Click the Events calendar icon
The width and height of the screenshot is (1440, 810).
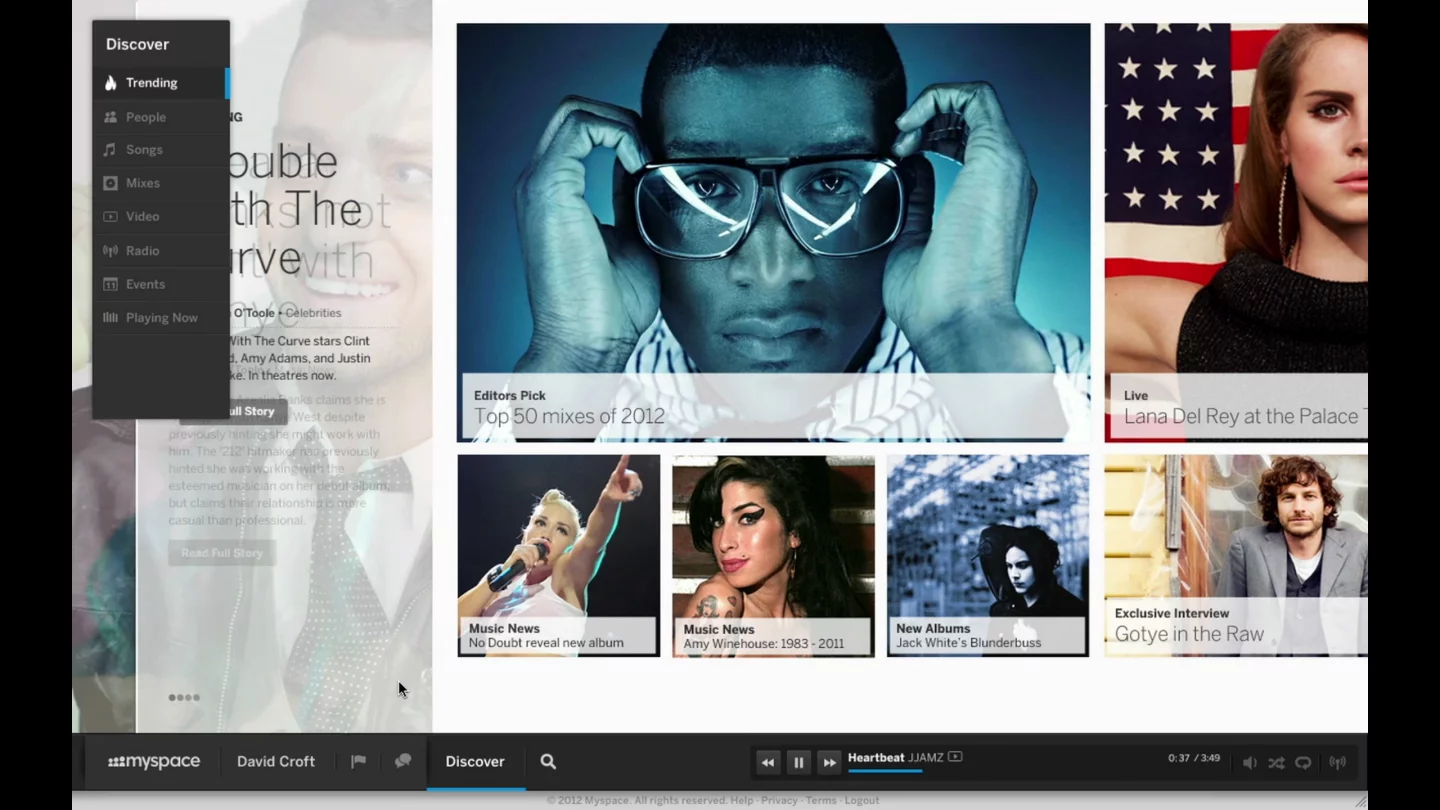110,284
